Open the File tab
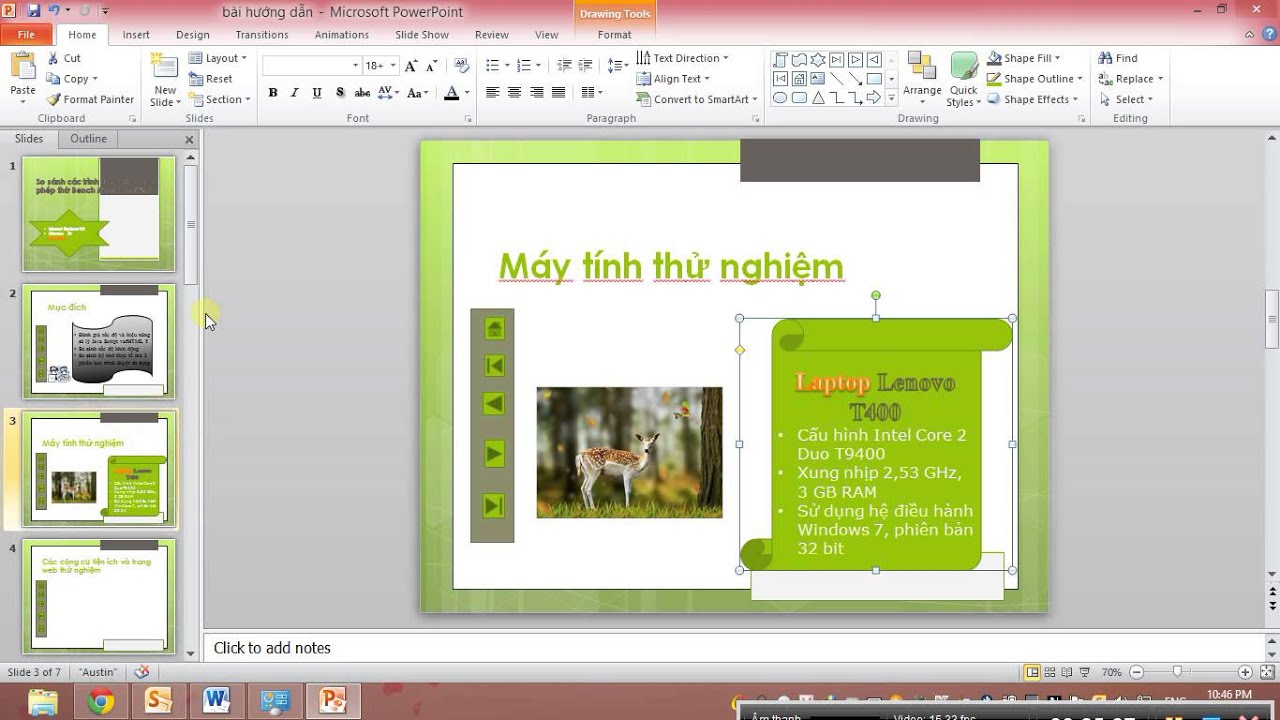Viewport: 1280px width, 720px height. [x=26, y=35]
